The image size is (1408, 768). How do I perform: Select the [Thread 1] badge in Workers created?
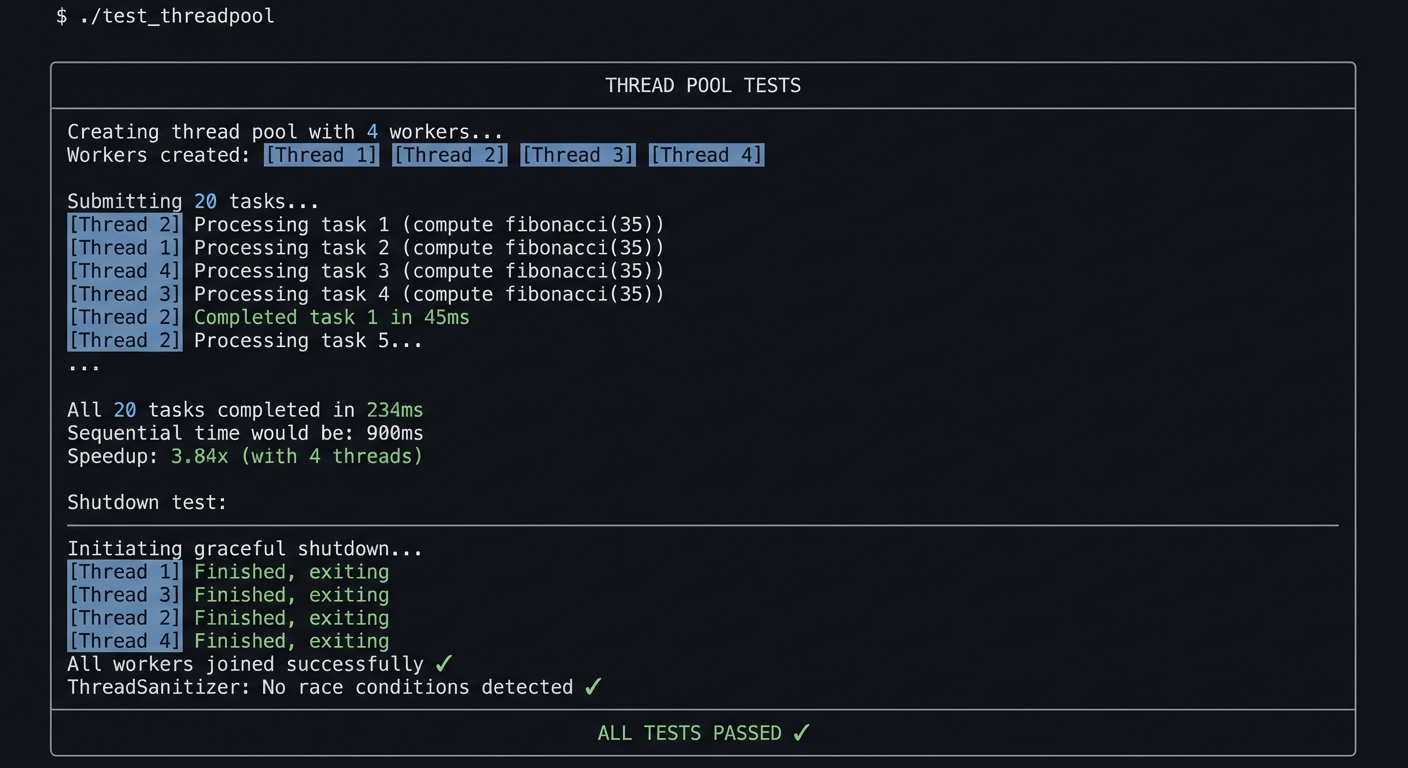(x=320, y=155)
